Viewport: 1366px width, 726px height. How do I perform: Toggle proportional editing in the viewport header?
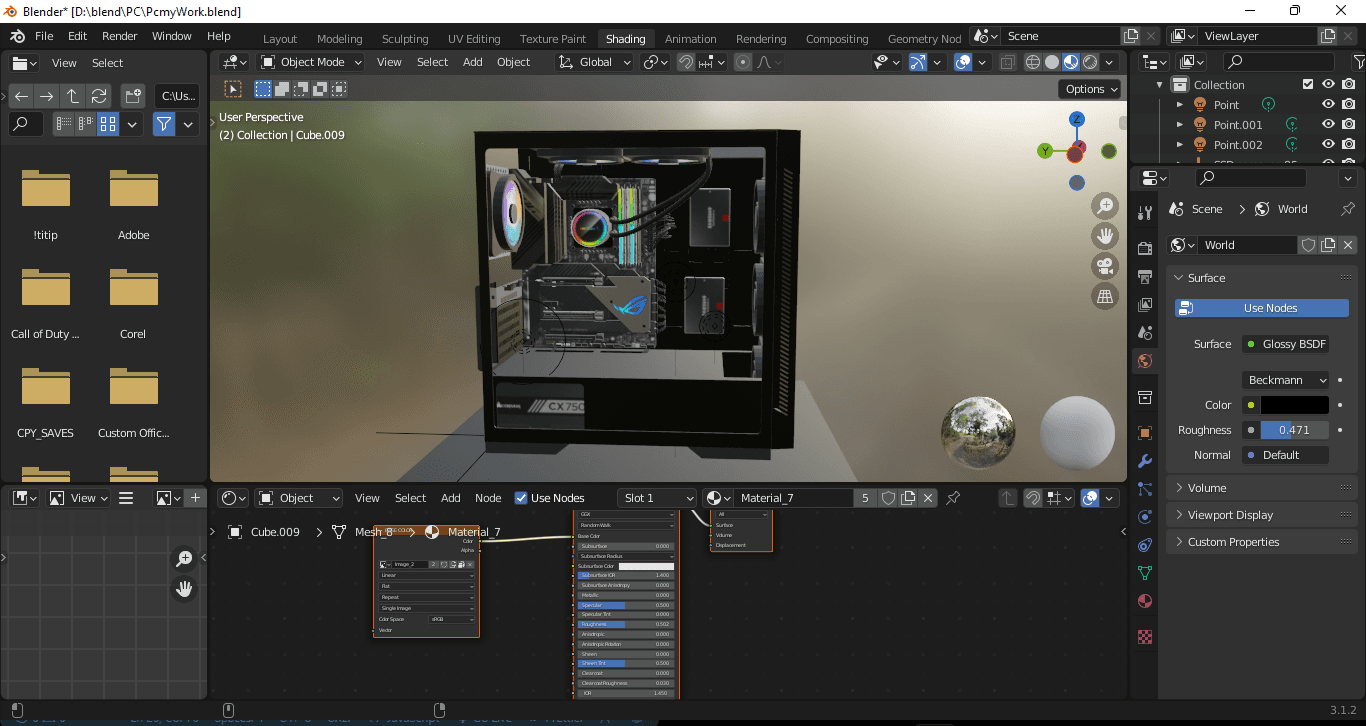click(743, 62)
